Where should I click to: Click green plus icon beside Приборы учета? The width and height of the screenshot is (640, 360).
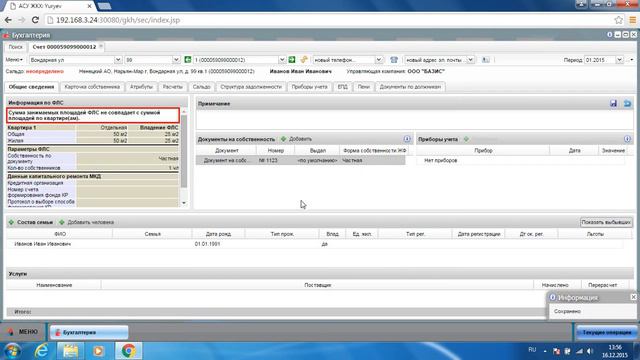coord(466,139)
